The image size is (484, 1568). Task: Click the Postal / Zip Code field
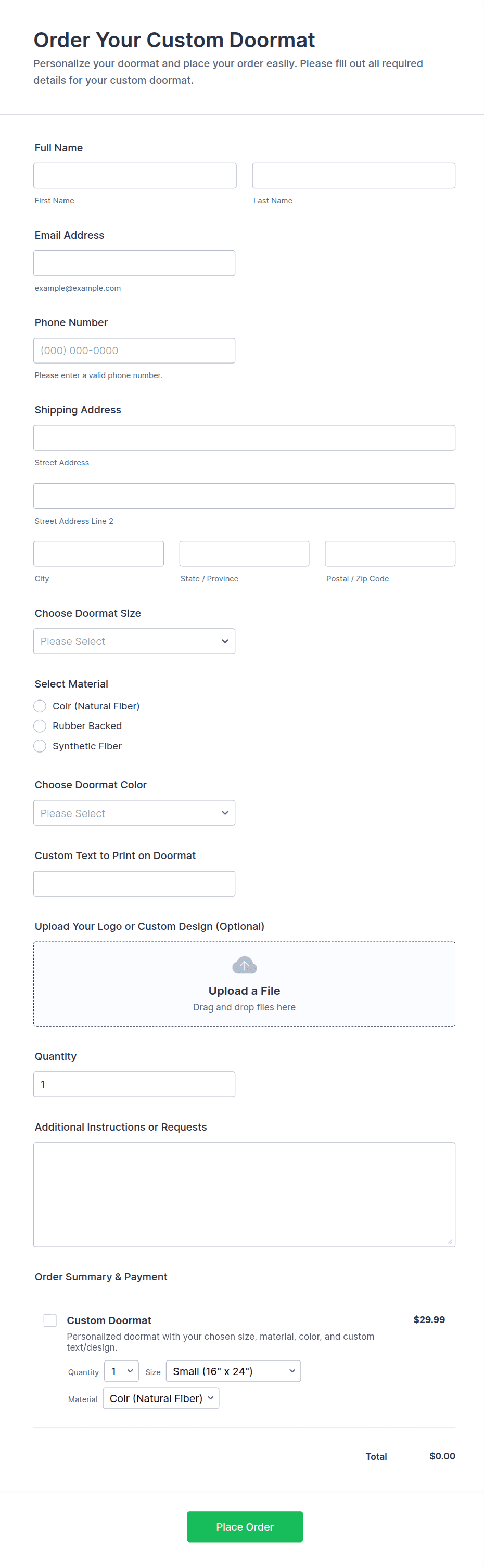click(x=390, y=553)
